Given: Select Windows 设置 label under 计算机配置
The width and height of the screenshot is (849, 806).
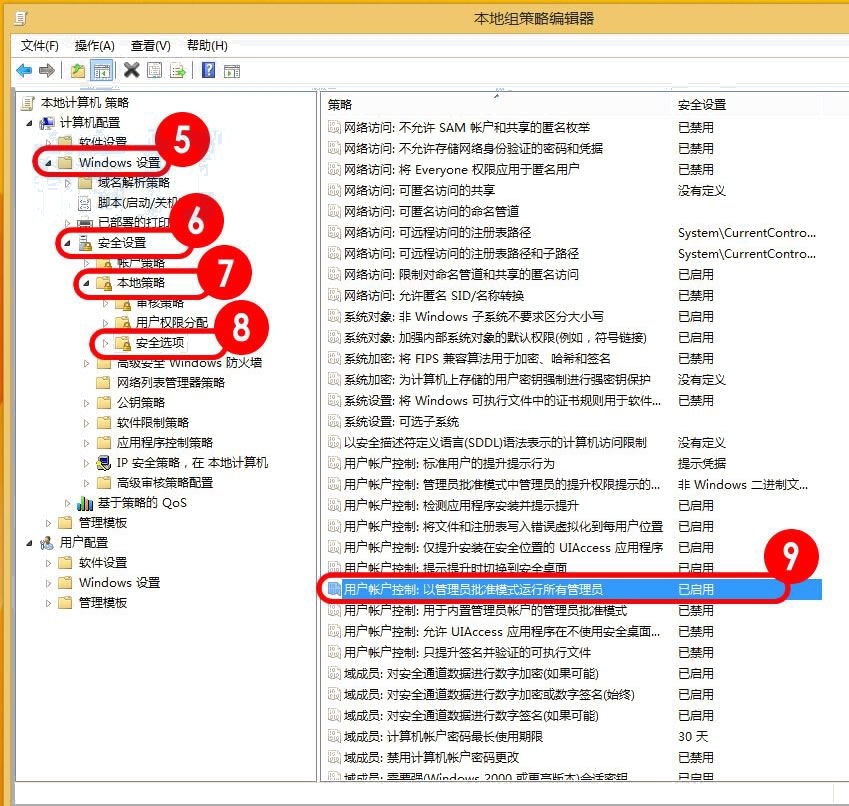Looking at the screenshot, I should coord(119,163).
